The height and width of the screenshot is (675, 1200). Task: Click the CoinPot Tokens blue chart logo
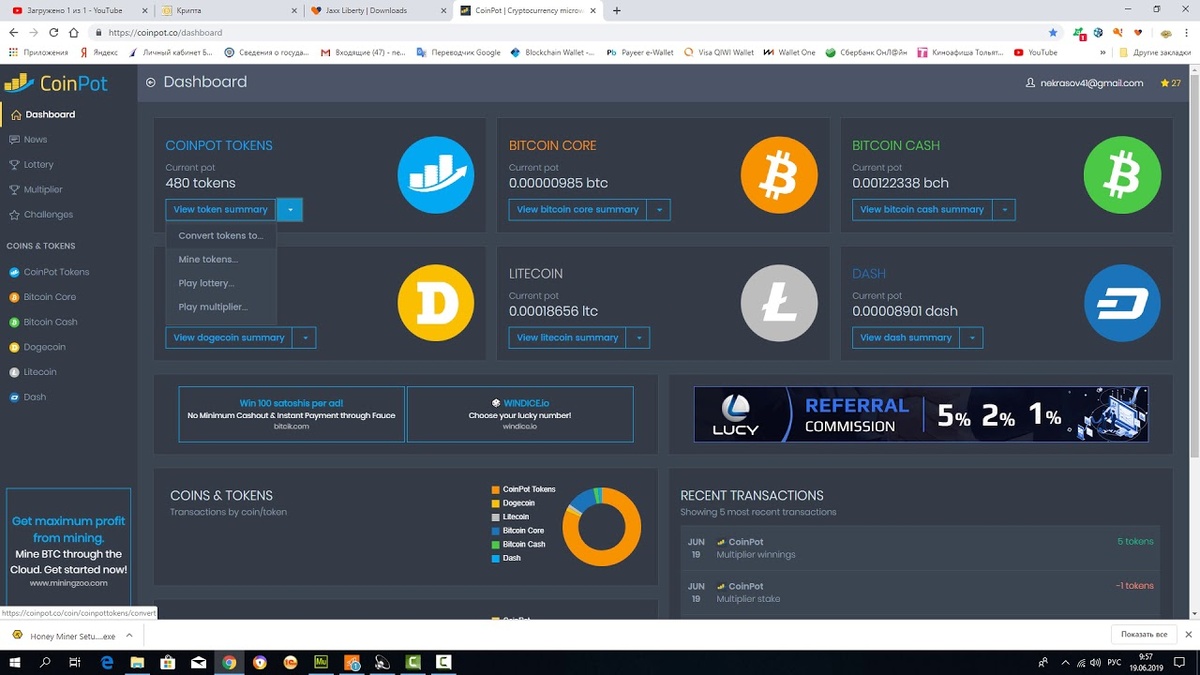coord(435,177)
